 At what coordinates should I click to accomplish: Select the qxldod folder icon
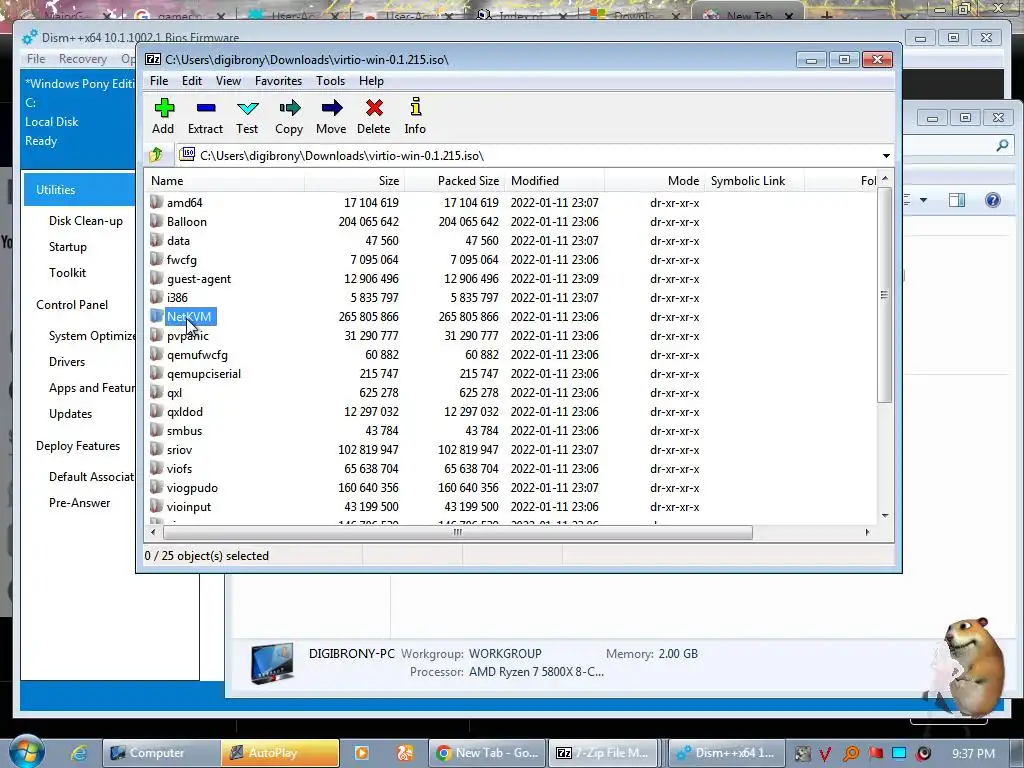pyautogui.click(x=156, y=411)
